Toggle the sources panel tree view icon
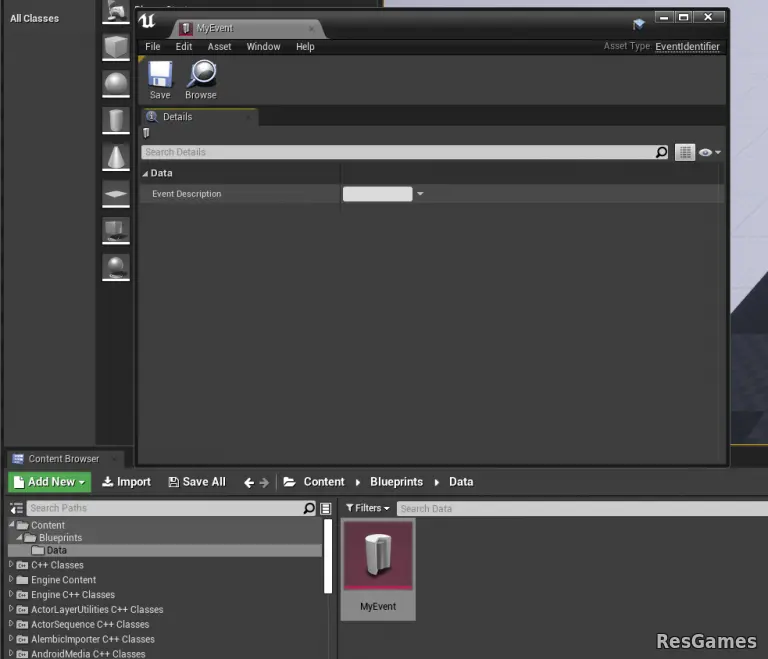Screen dimensions: 768x659 [17, 509]
